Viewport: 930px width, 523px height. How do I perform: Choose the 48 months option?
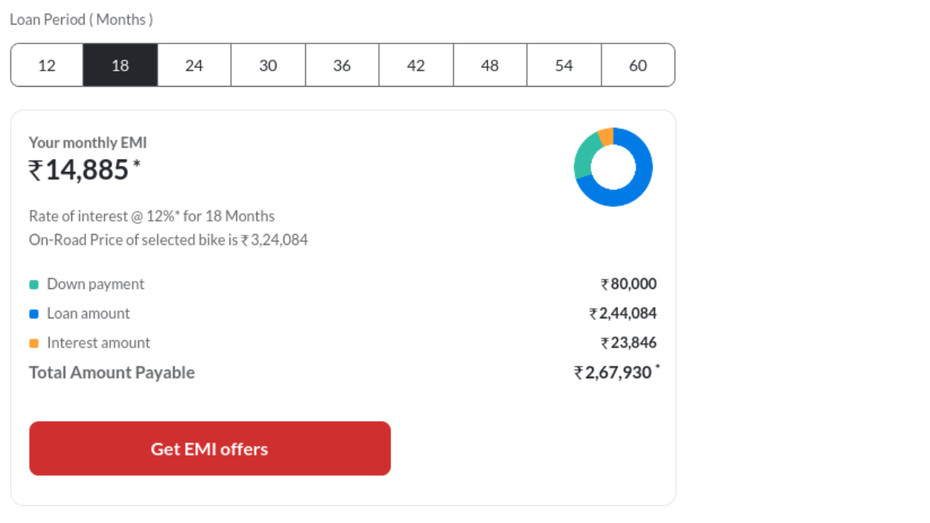click(x=490, y=65)
